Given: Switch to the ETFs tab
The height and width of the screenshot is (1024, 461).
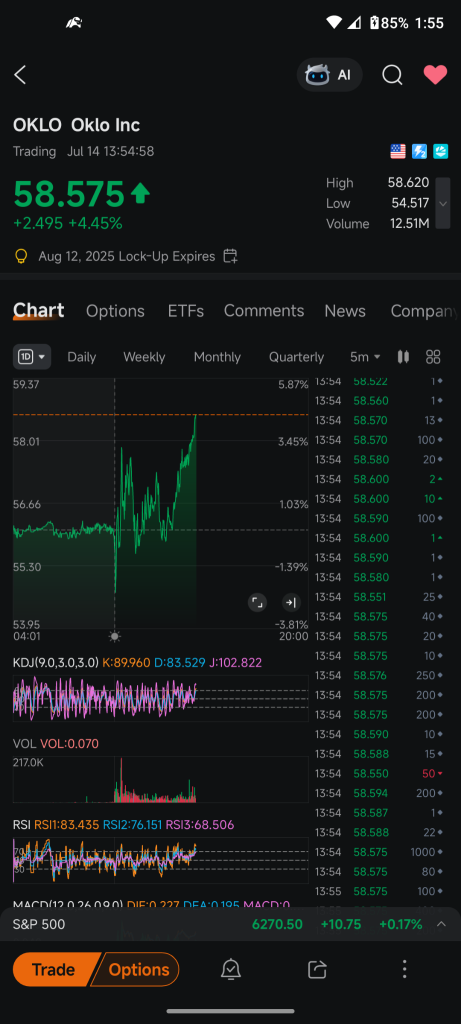Looking at the screenshot, I should (185, 311).
